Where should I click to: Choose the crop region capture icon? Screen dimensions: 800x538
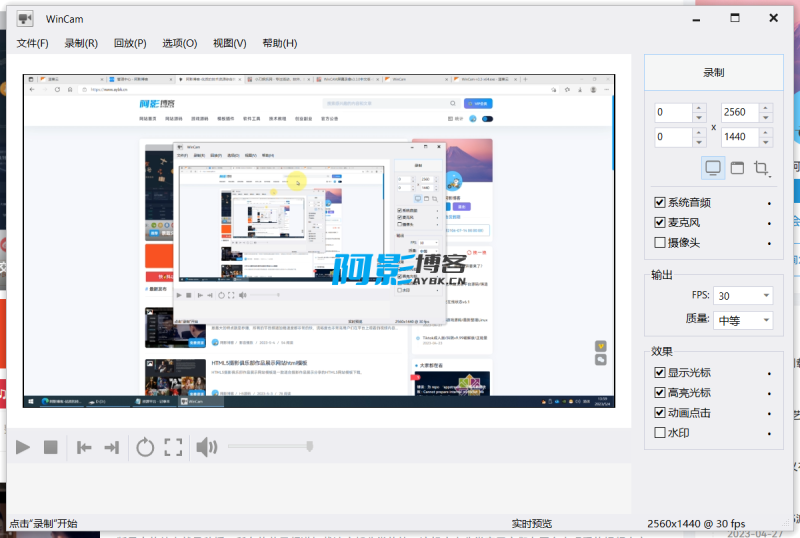click(x=761, y=168)
